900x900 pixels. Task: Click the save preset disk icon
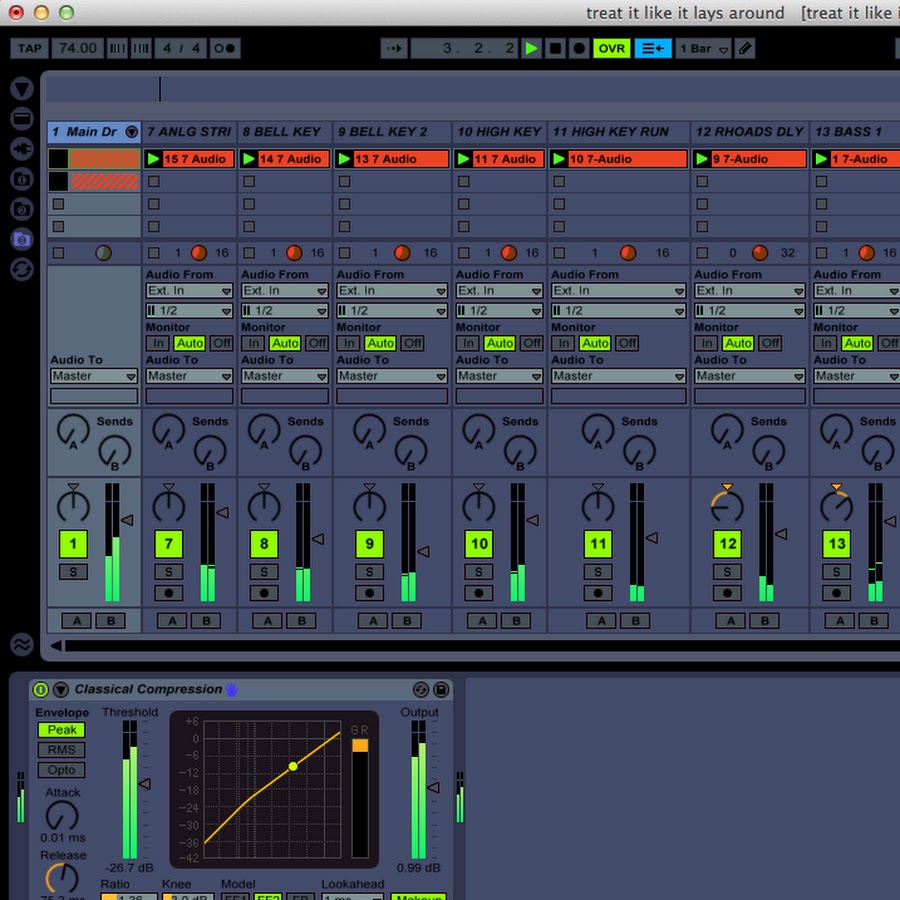coord(441,689)
